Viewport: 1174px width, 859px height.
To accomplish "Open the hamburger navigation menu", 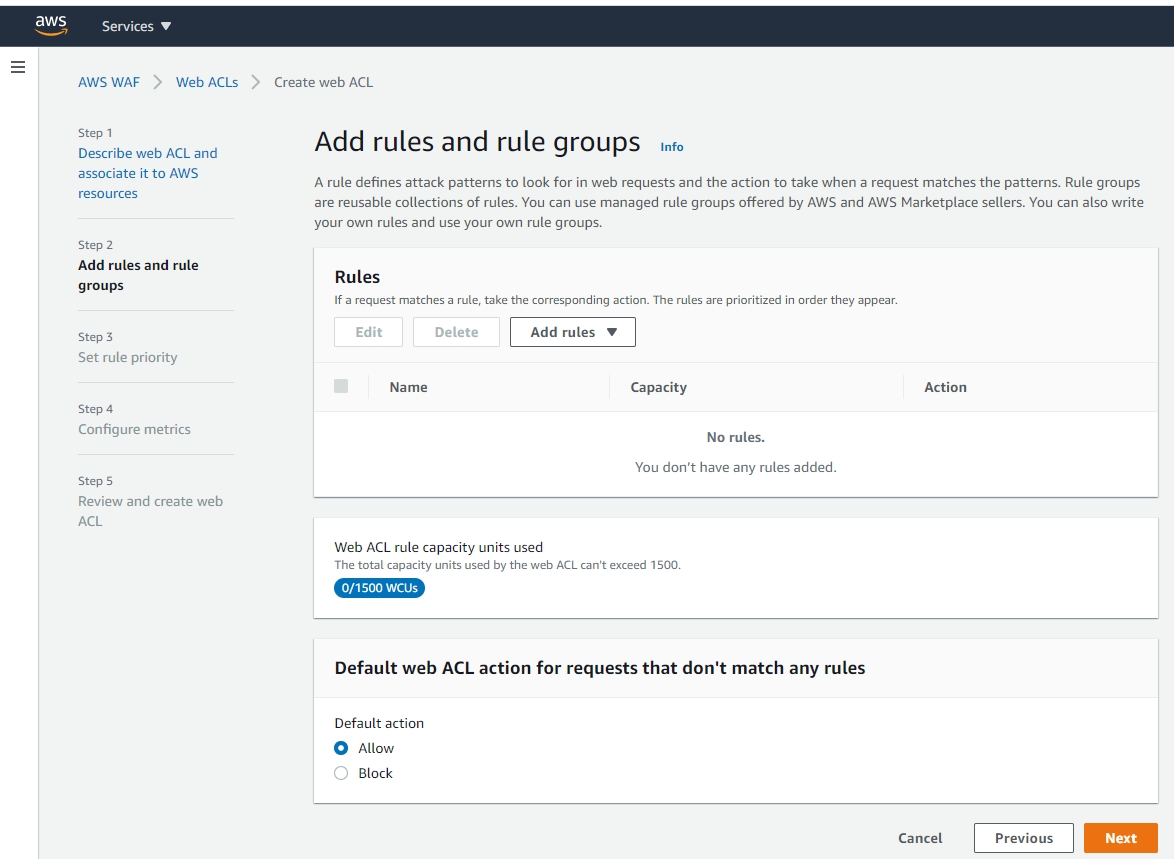I will click(x=18, y=67).
